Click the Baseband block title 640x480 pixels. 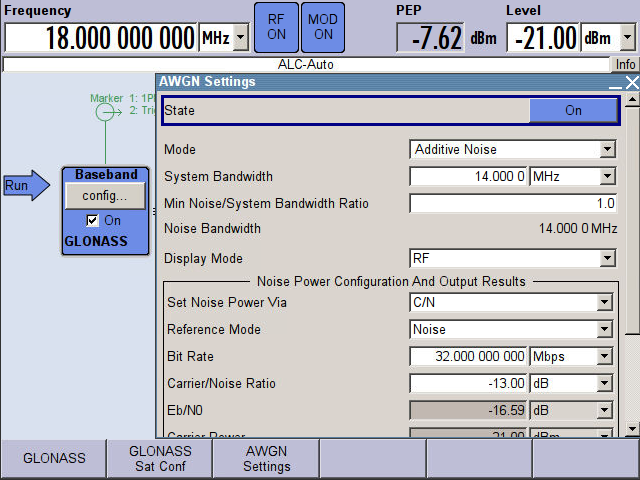(x=106, y=175)
